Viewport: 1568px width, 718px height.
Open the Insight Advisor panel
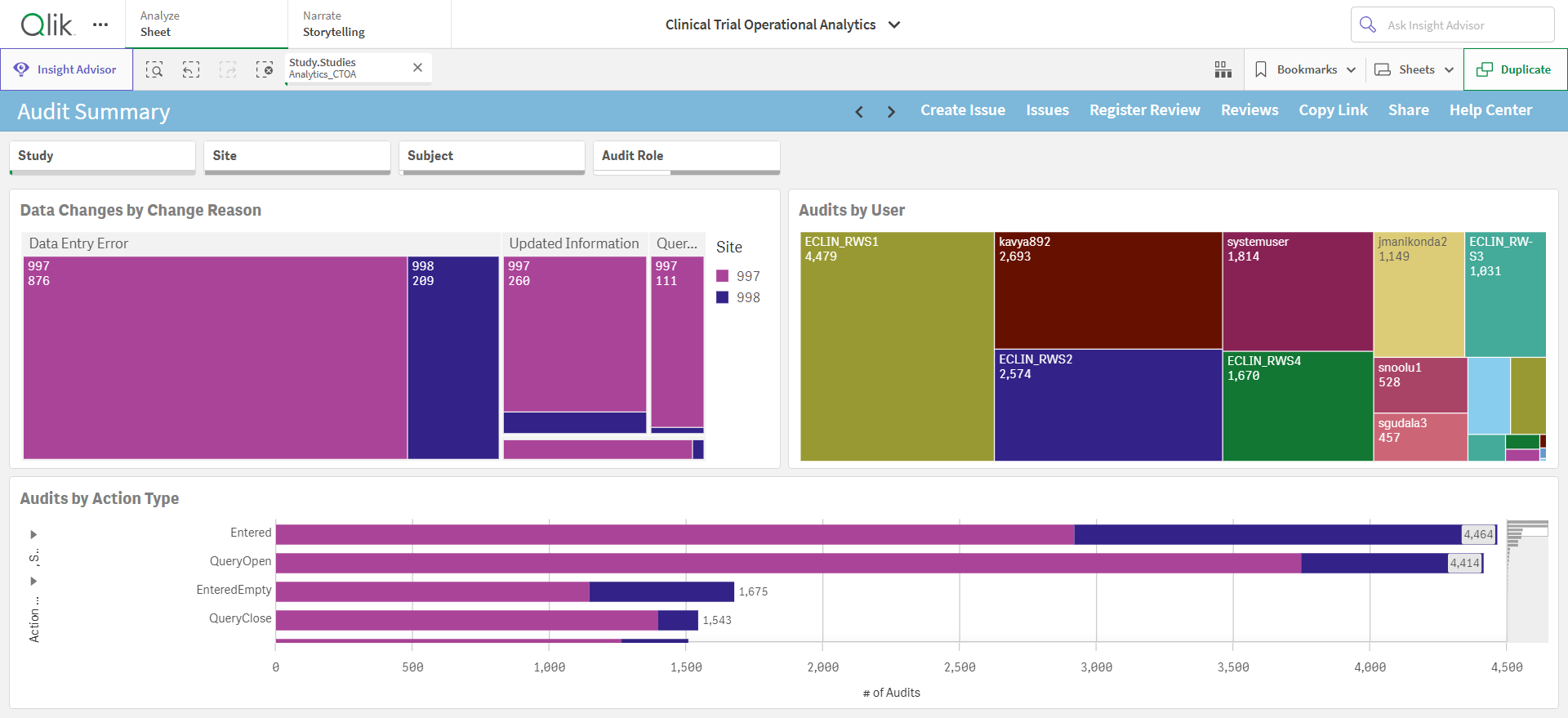point(67,69)
